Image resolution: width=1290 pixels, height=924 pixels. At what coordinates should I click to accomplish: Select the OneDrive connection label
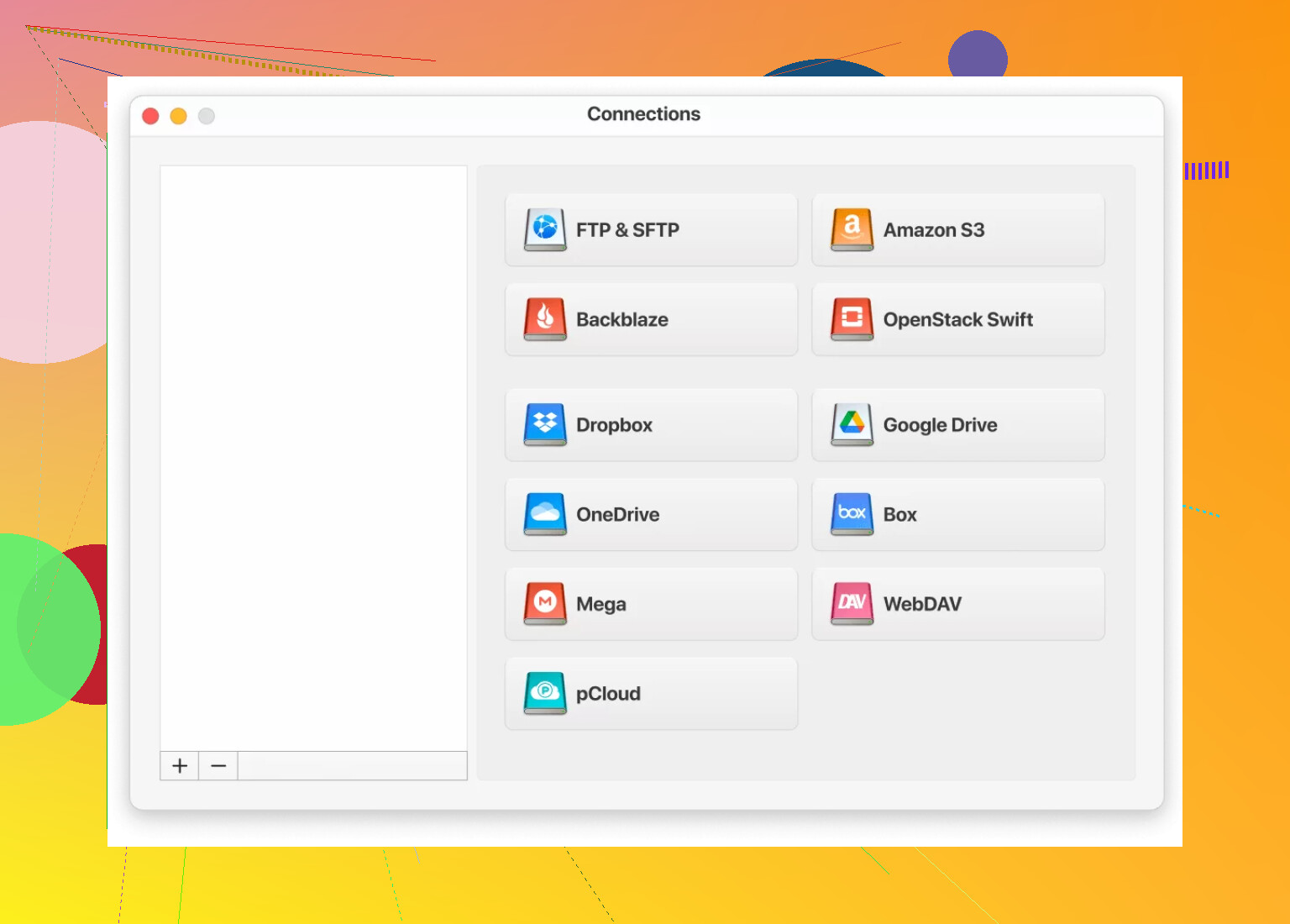[x=618, y=515]
